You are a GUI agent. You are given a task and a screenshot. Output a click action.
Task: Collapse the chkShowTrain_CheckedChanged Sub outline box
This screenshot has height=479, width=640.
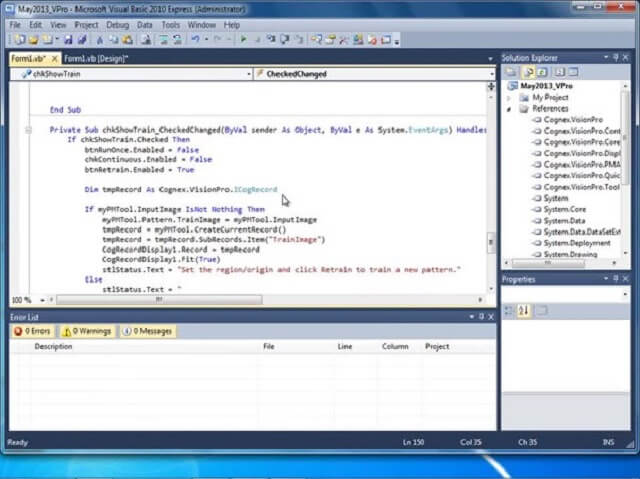coord(28,130)
